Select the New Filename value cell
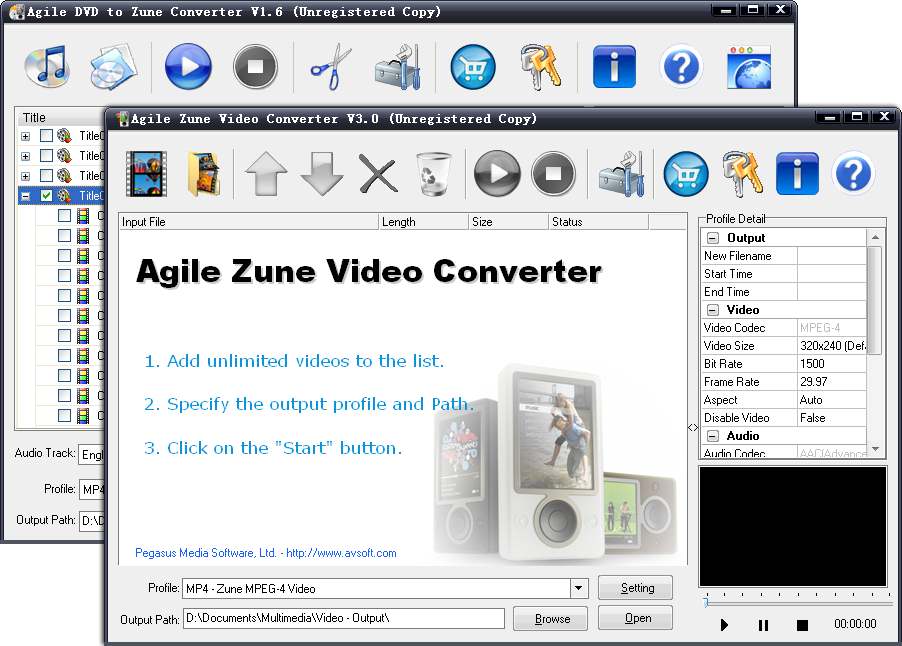 831,255
